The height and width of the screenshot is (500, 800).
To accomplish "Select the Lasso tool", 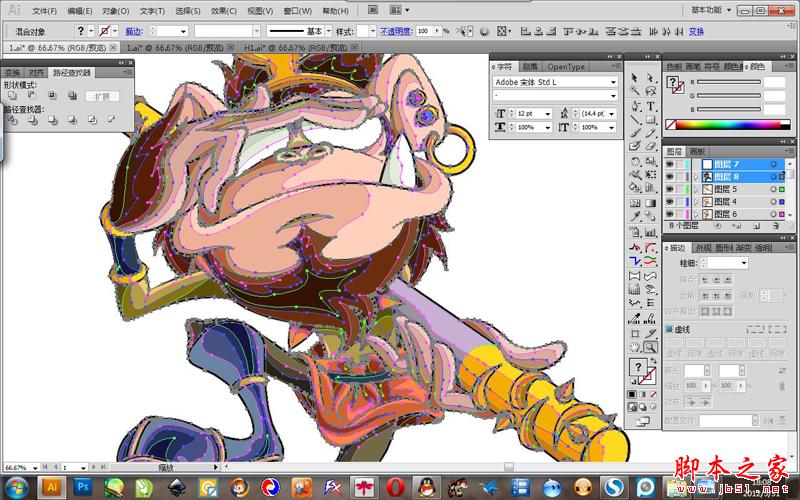I will 650,91.
